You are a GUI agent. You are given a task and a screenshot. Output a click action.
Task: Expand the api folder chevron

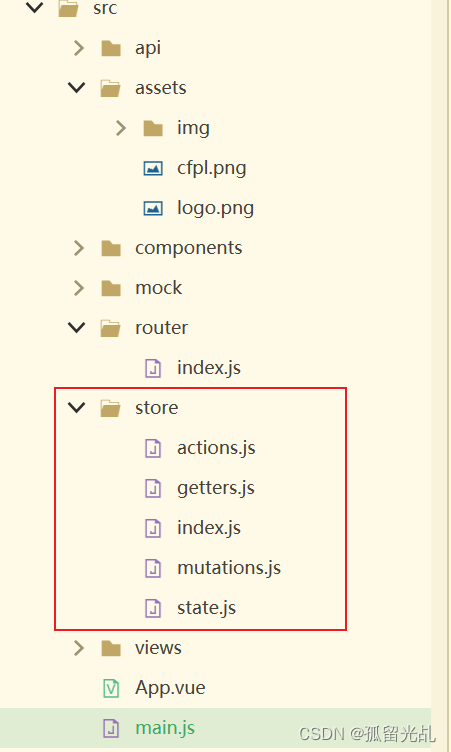coord(79,48)
